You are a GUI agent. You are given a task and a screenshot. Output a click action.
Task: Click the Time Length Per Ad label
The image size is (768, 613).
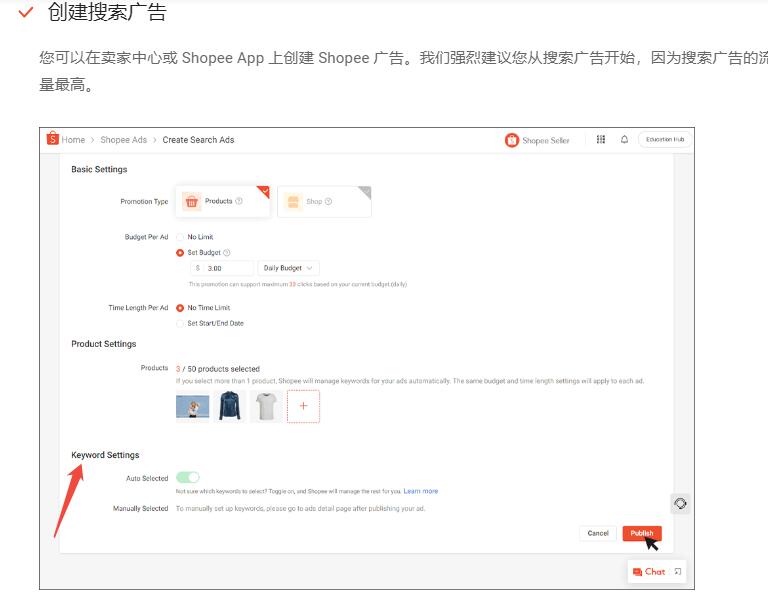point(138,308)
